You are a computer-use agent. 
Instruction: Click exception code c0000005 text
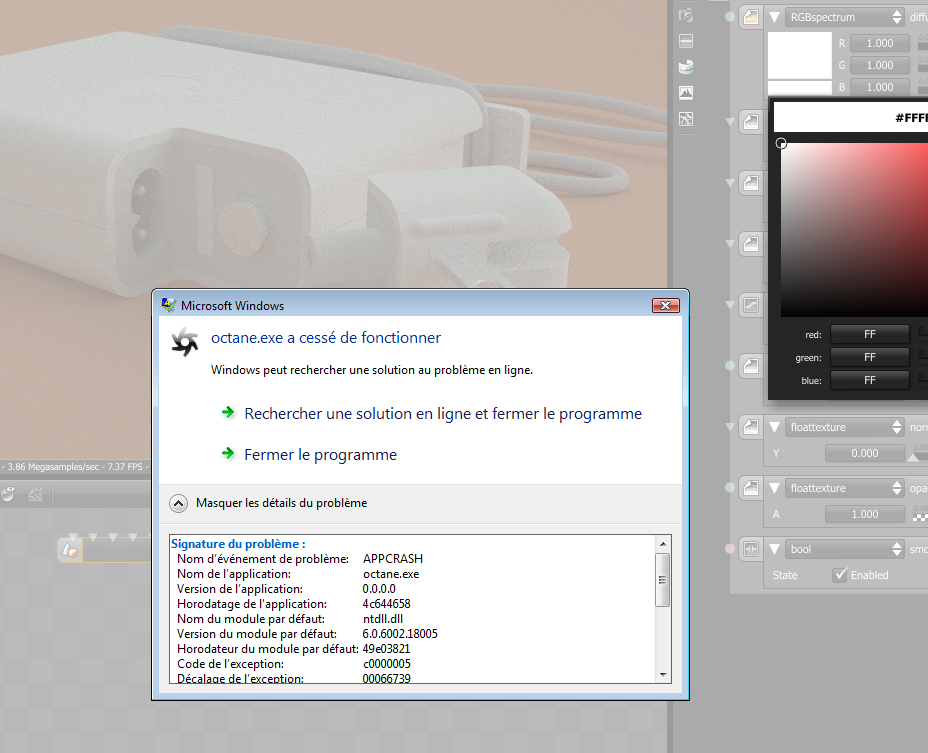tap(386, 664)
